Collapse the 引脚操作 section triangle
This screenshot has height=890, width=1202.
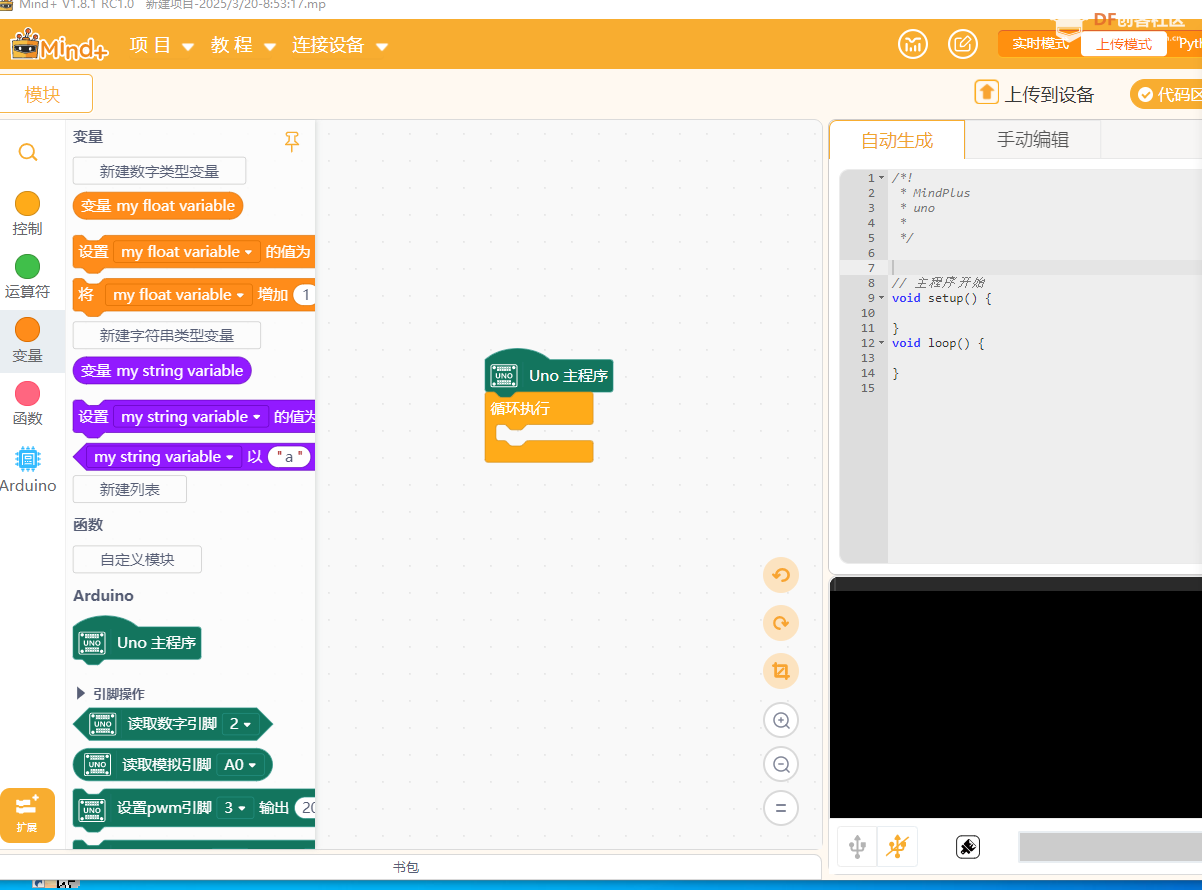pos(81,693)
